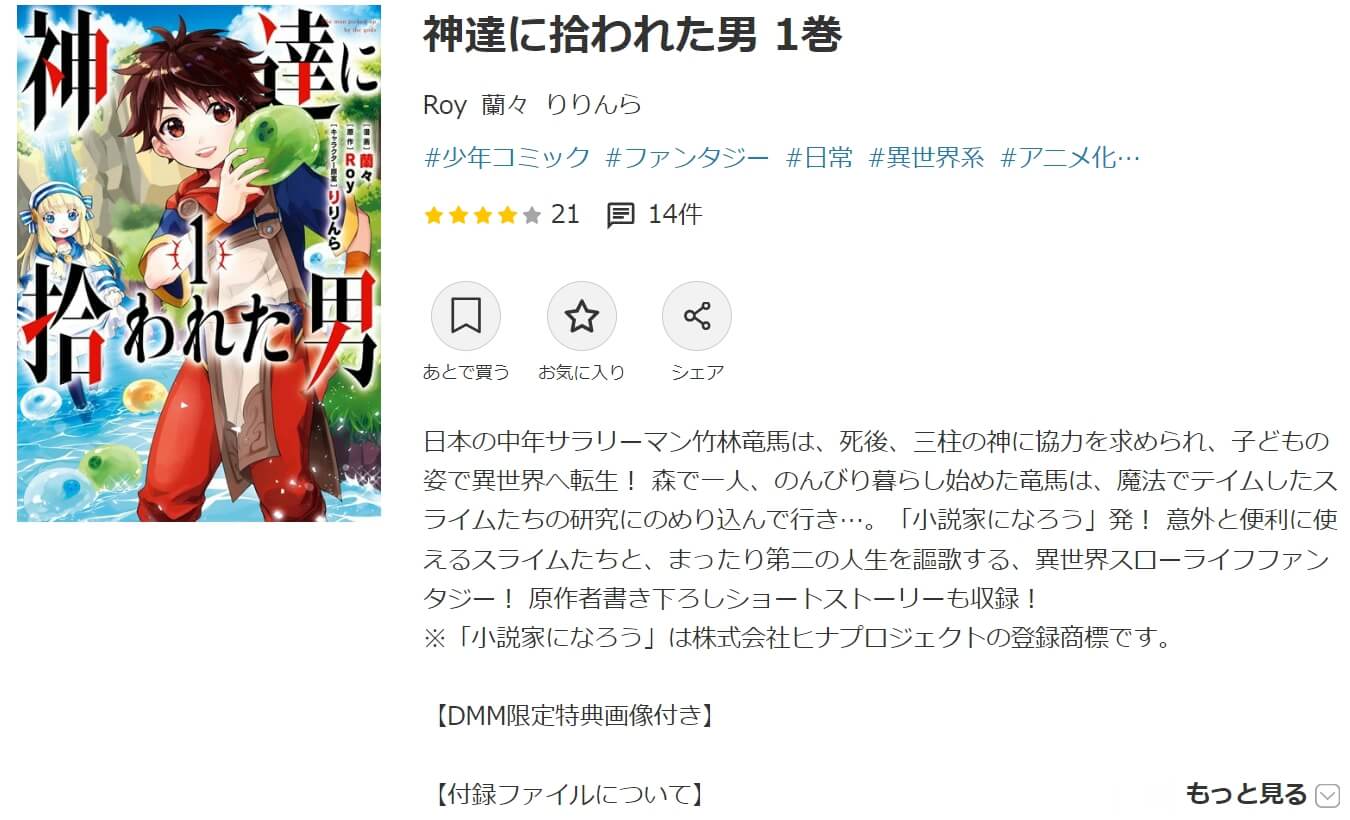1350x820 pixels.
Task: Click the あとで買う bookmark icon
Action: [x=465, y=317]
